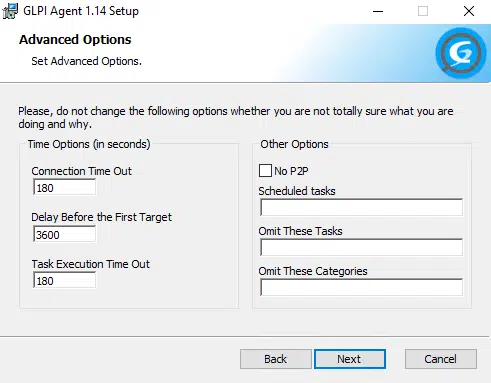Enable the No P2P checkbox
Image resolution: width=491 pixels, height=383 pixels.
(265, 170)
